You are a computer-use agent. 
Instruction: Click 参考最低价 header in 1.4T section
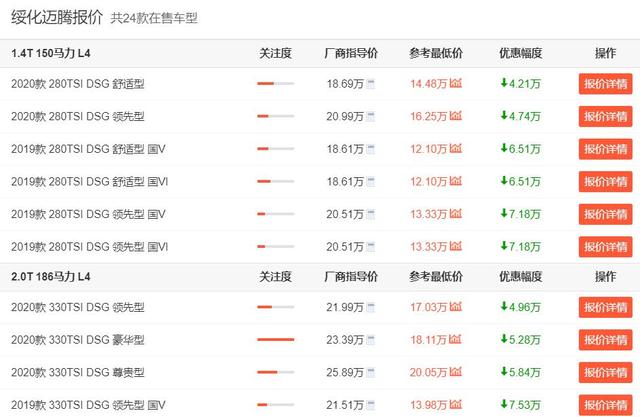[436, 53]
